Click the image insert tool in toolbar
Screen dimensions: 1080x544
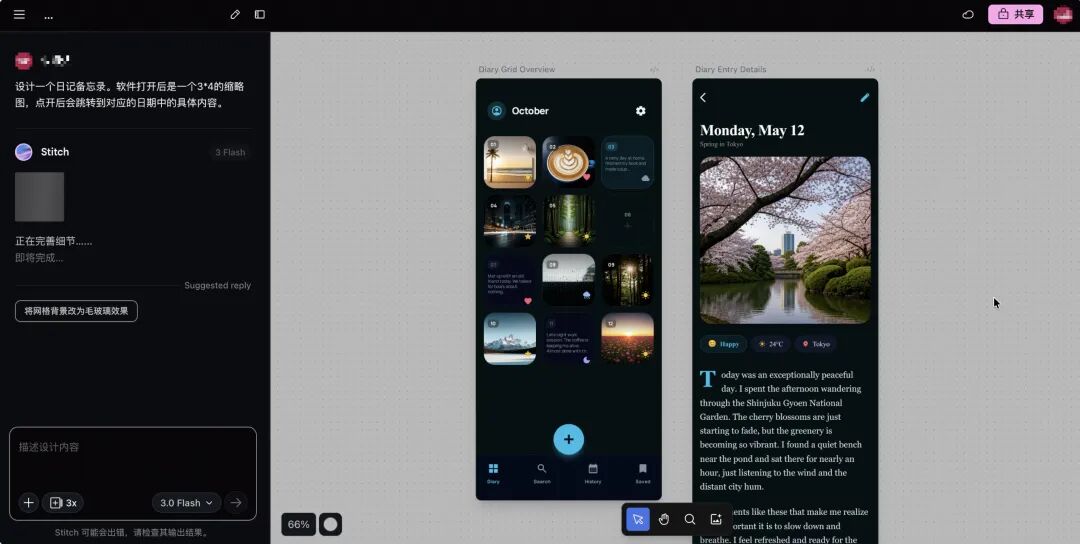pyautogui.click(x=716, y=519)
